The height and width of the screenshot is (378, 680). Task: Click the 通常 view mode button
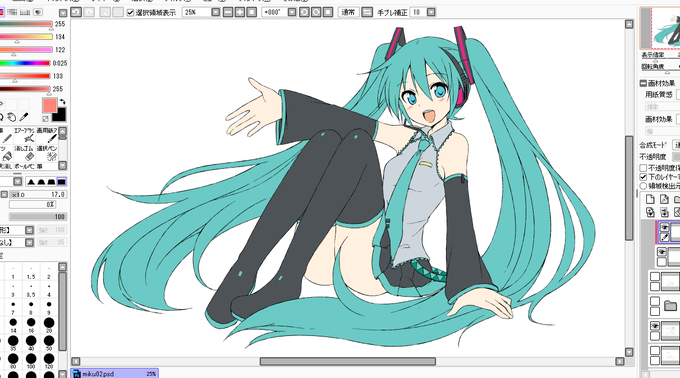pos(348,12)
